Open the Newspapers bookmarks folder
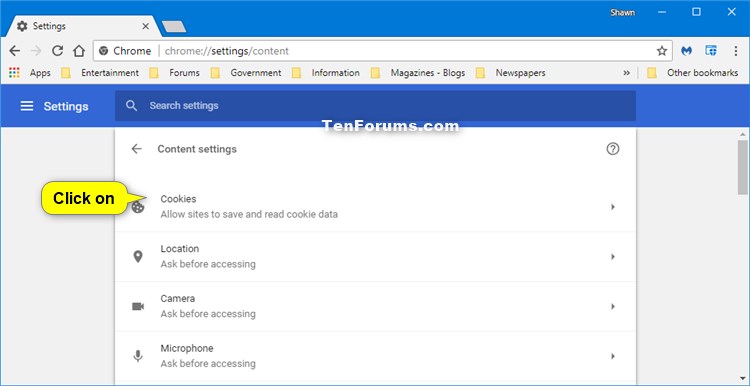750x386 pixels. [x=511, y=73]
